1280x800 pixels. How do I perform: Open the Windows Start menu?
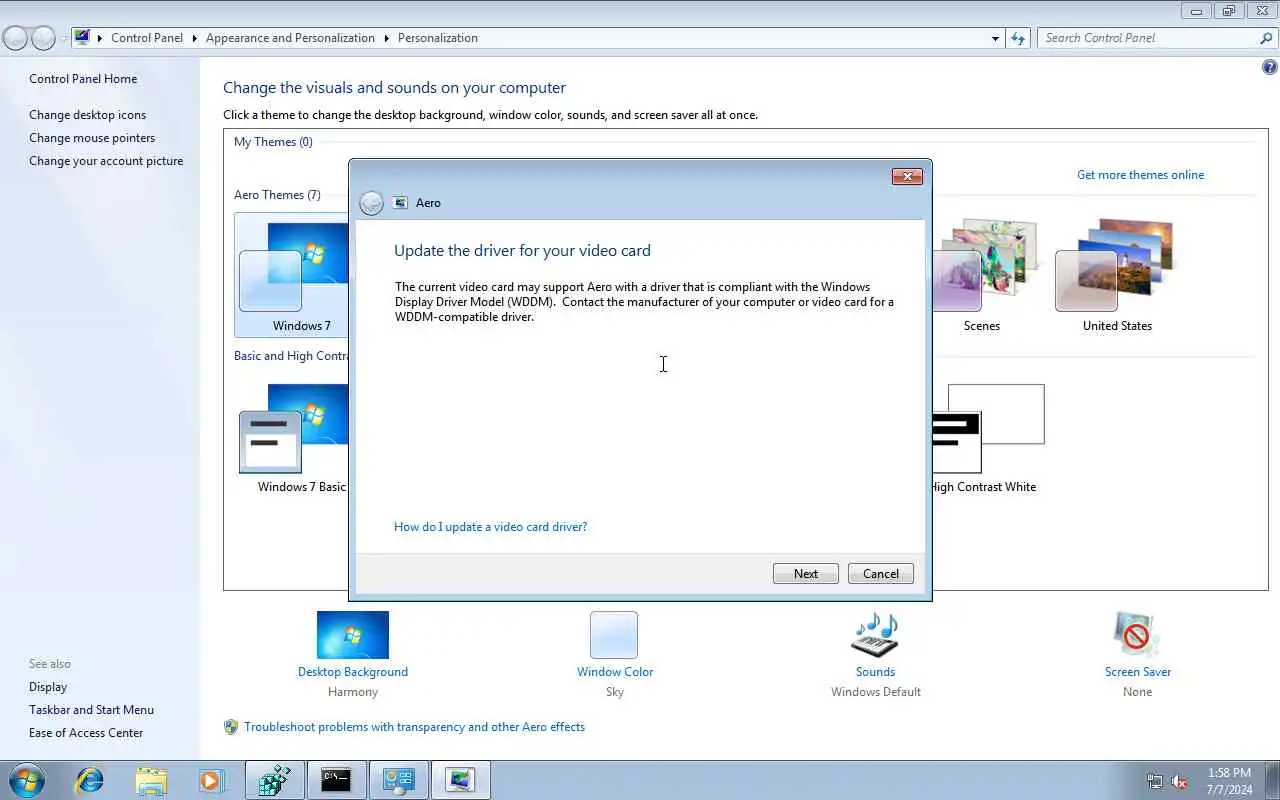coord(26,780)
